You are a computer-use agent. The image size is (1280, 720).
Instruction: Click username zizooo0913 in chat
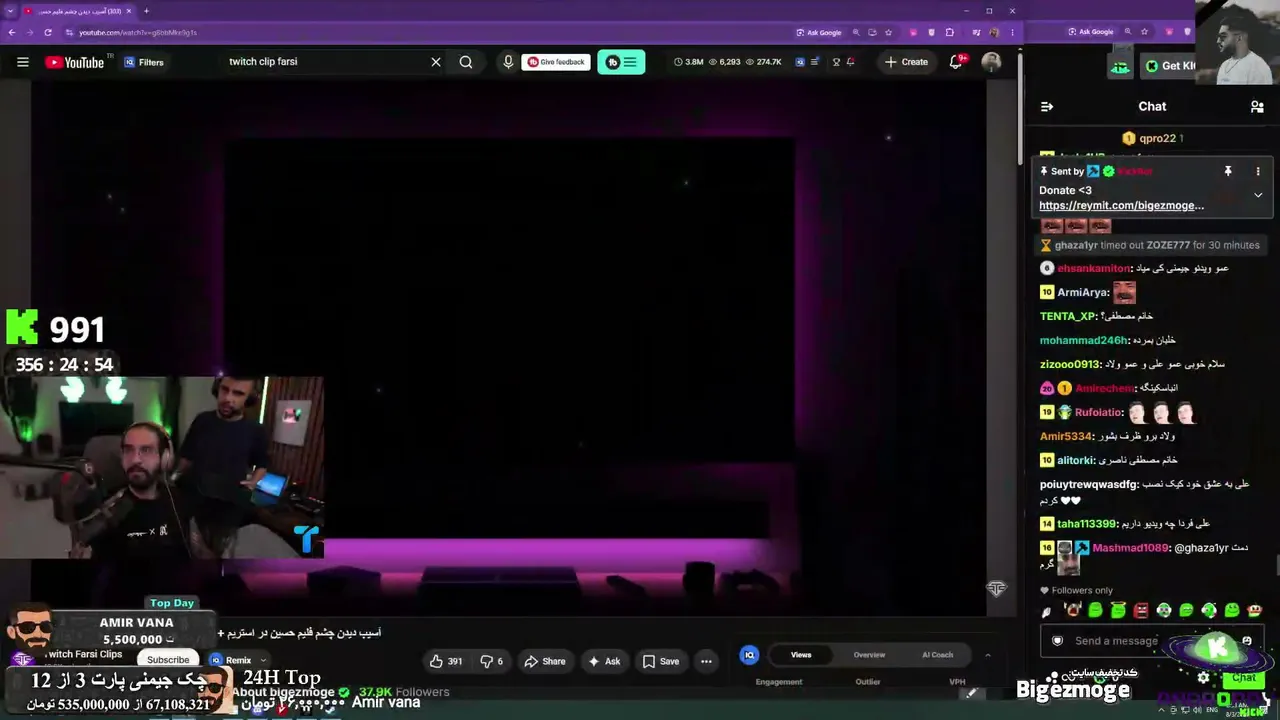click(x=1069, y=364)
